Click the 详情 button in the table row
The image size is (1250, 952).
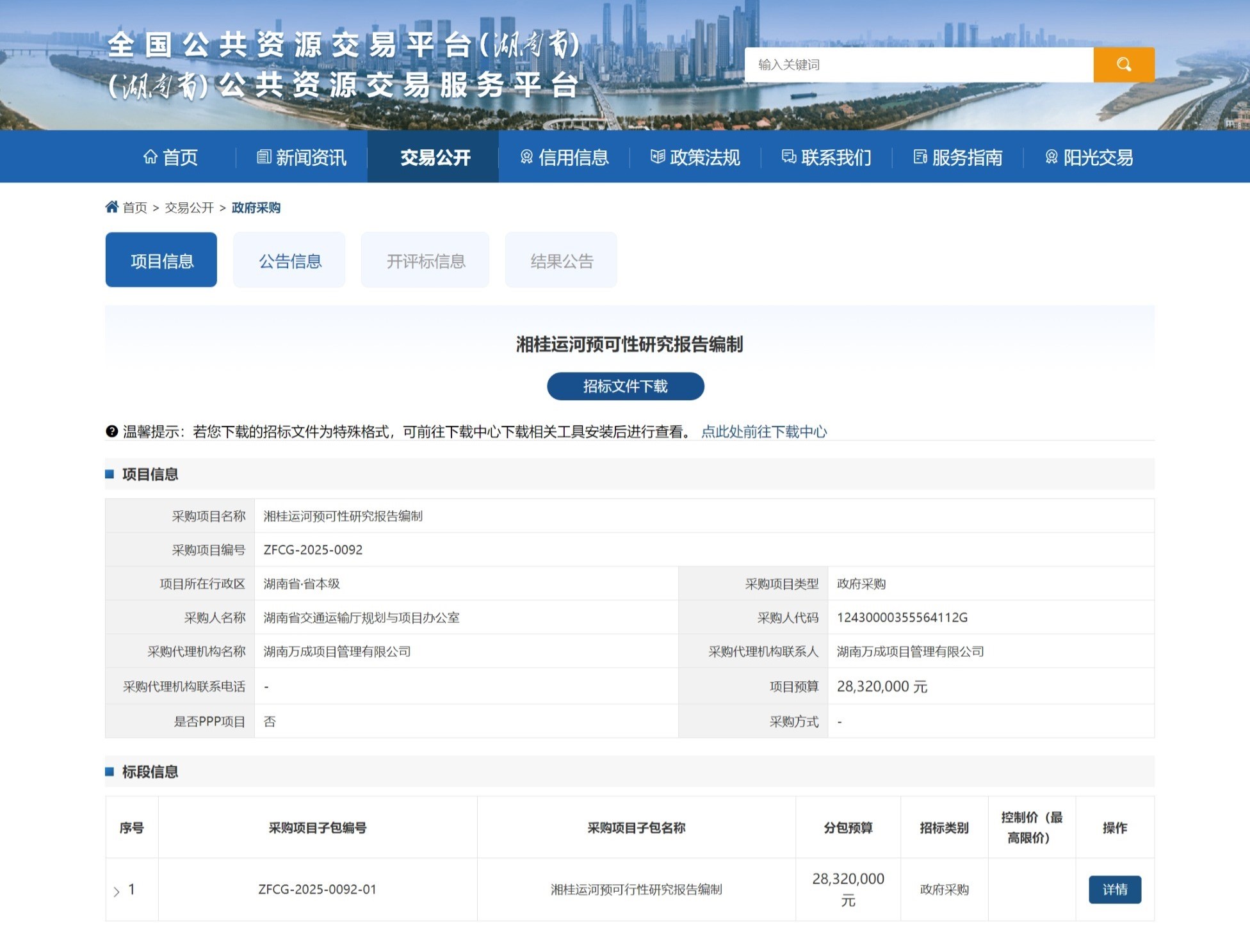pyautogui.click(x=1114, y=889)
